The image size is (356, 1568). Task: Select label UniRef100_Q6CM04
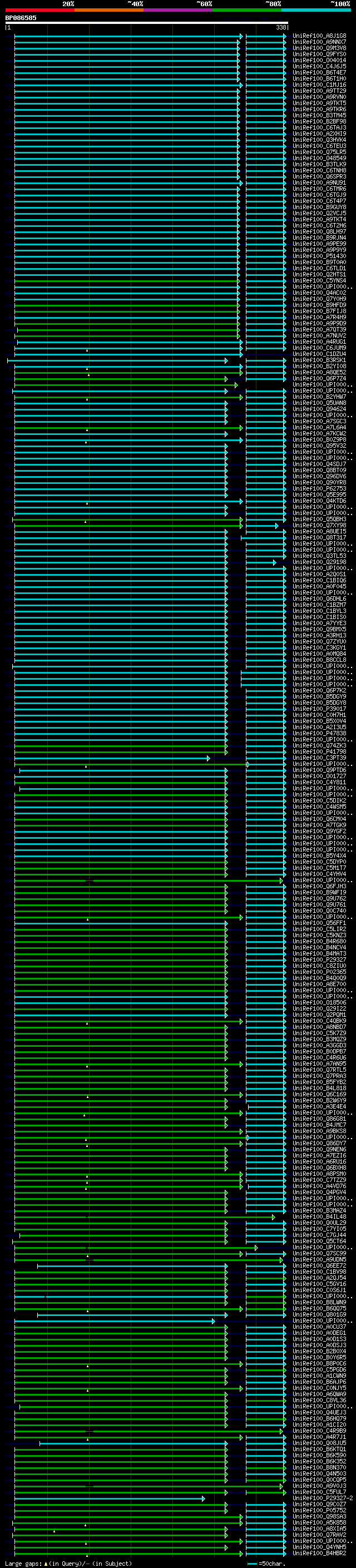click(319, 819)
